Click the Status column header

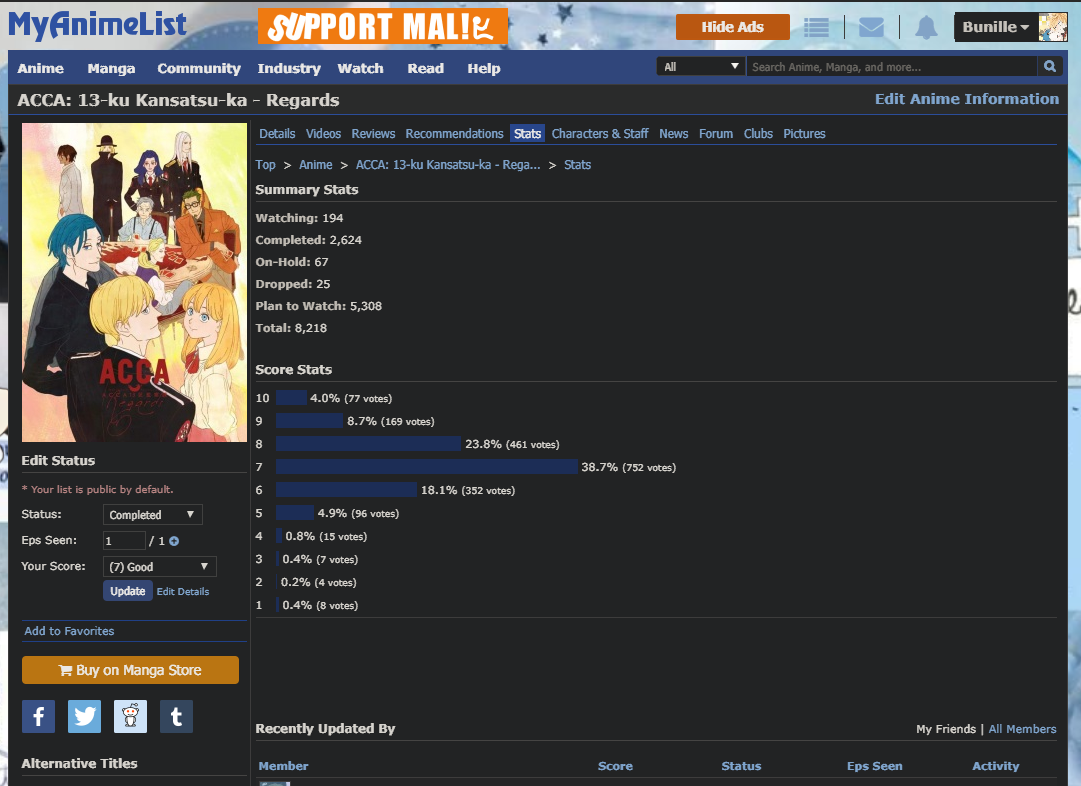pos(741,766)
